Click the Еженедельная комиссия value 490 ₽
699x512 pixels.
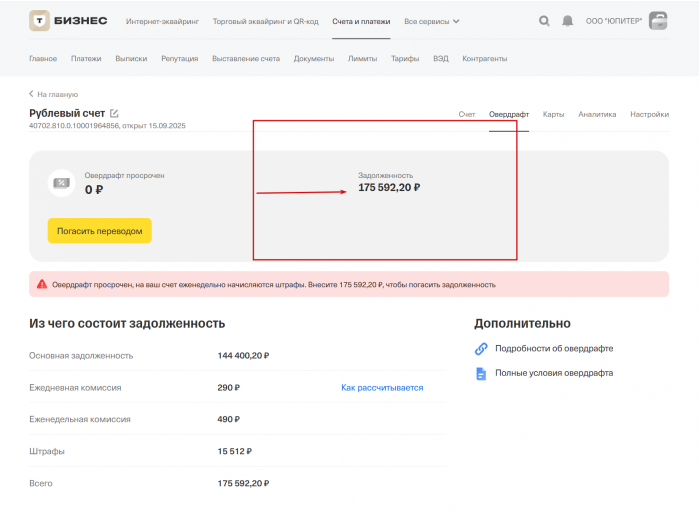point(229,419)
